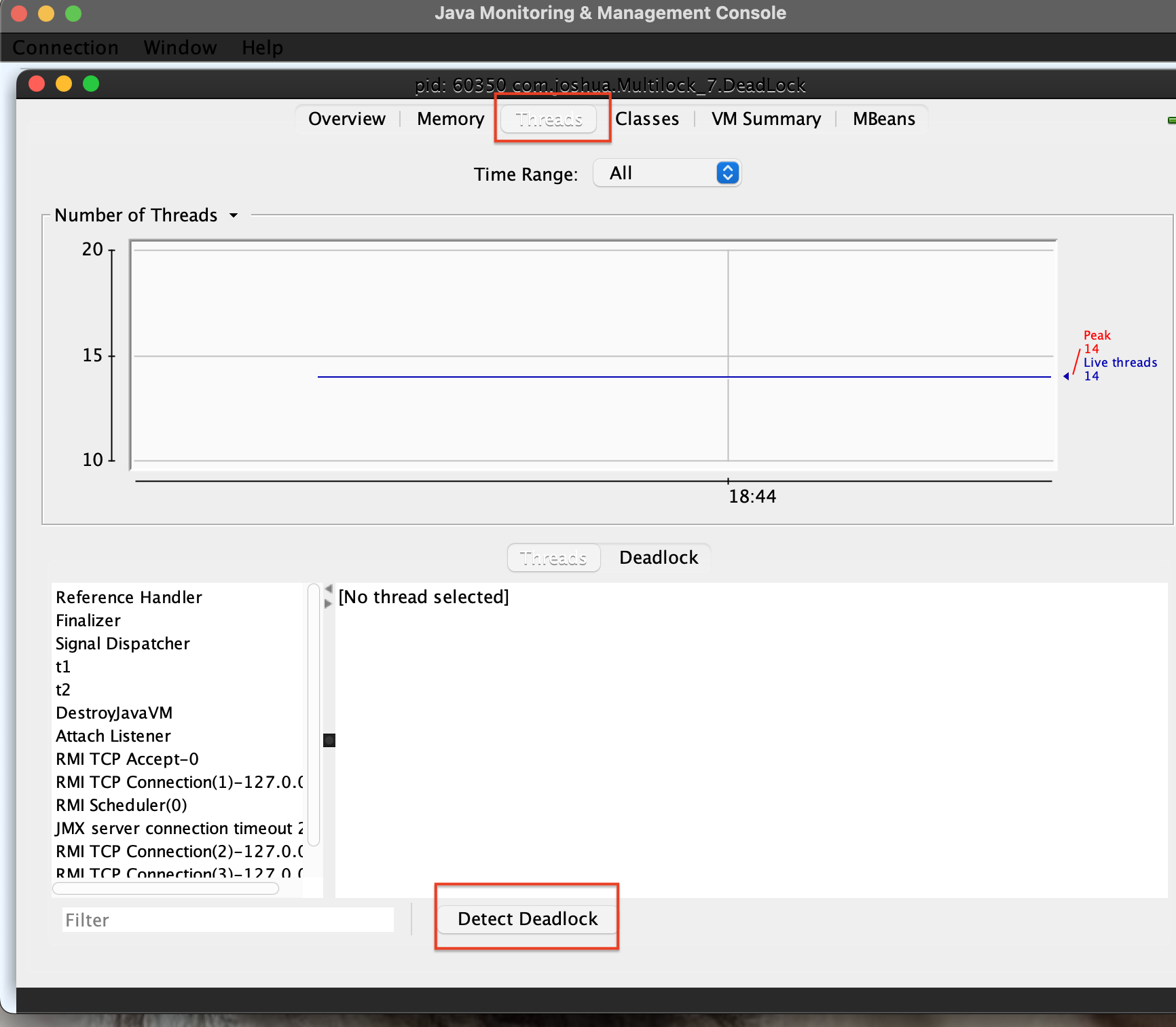1176x1027 pixels.
Task: Select the Finalizer thread
Action: click(88, 620)
